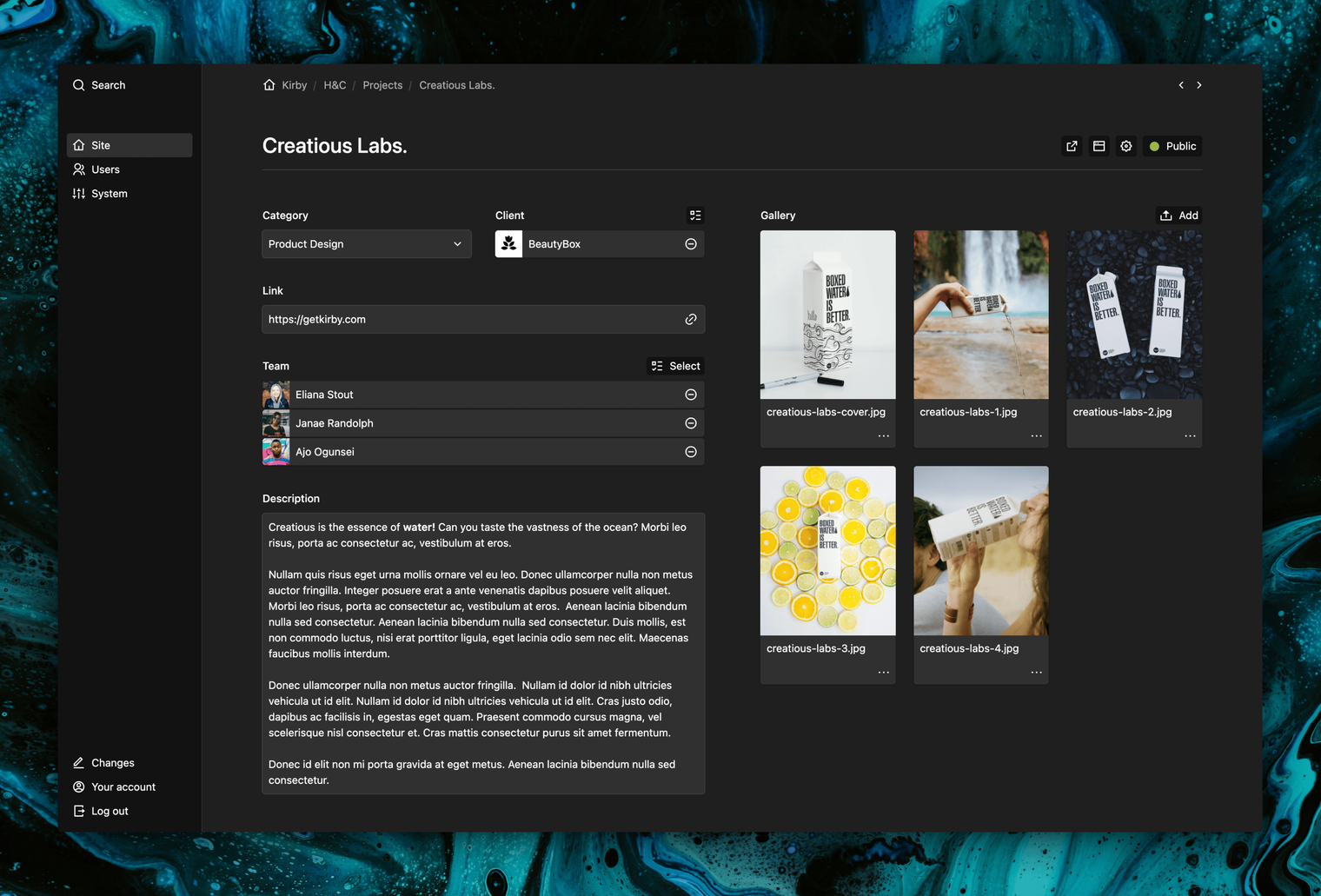Open the preview layout icon
The width and height of the screenshot is (1321, 896).
click(x=1099, y=146)
